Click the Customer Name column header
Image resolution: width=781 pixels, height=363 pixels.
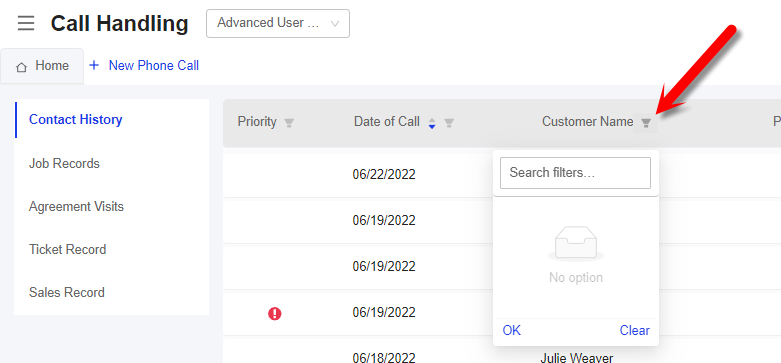pyautogui.click(x=588, y=121)
